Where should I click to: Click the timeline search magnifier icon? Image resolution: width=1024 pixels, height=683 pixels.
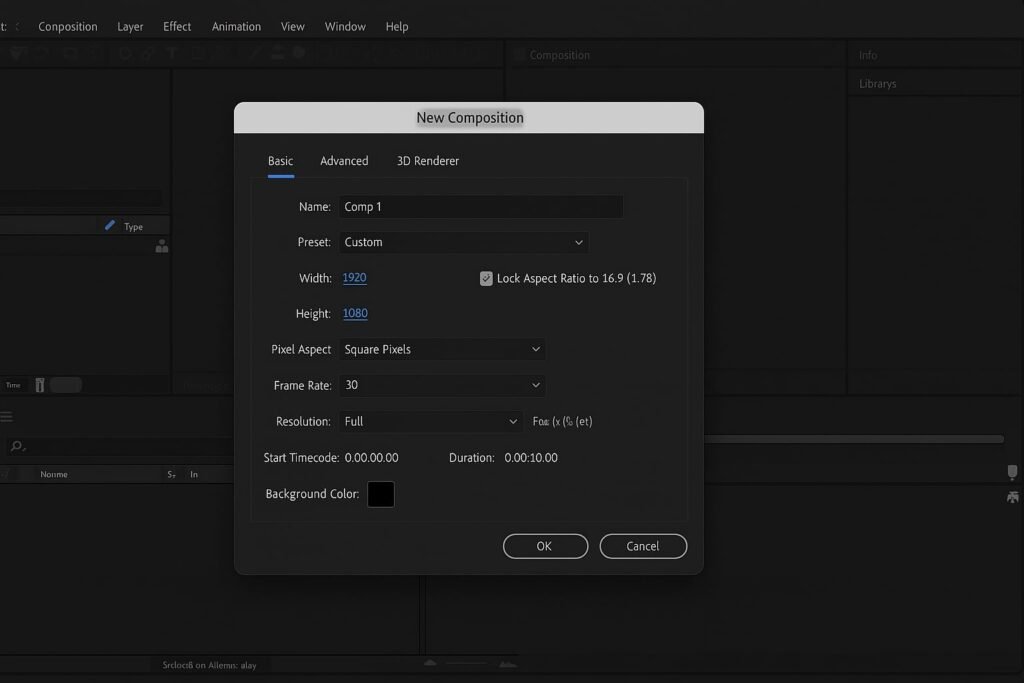coord(16,446)
